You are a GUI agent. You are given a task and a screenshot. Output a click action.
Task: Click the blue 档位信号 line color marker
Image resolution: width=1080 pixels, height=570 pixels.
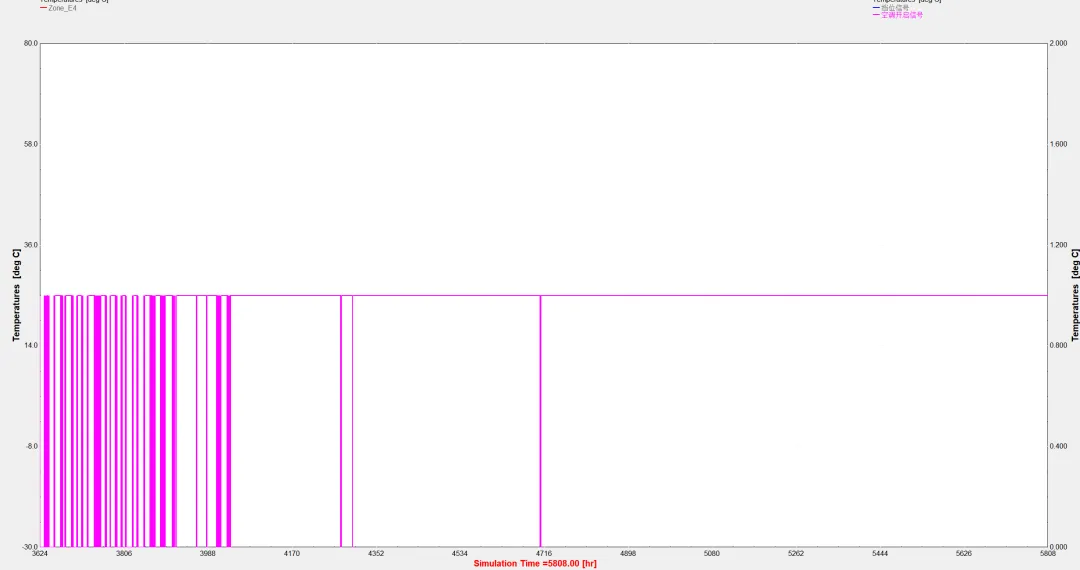pyautogui.click(x=876, y=8)
